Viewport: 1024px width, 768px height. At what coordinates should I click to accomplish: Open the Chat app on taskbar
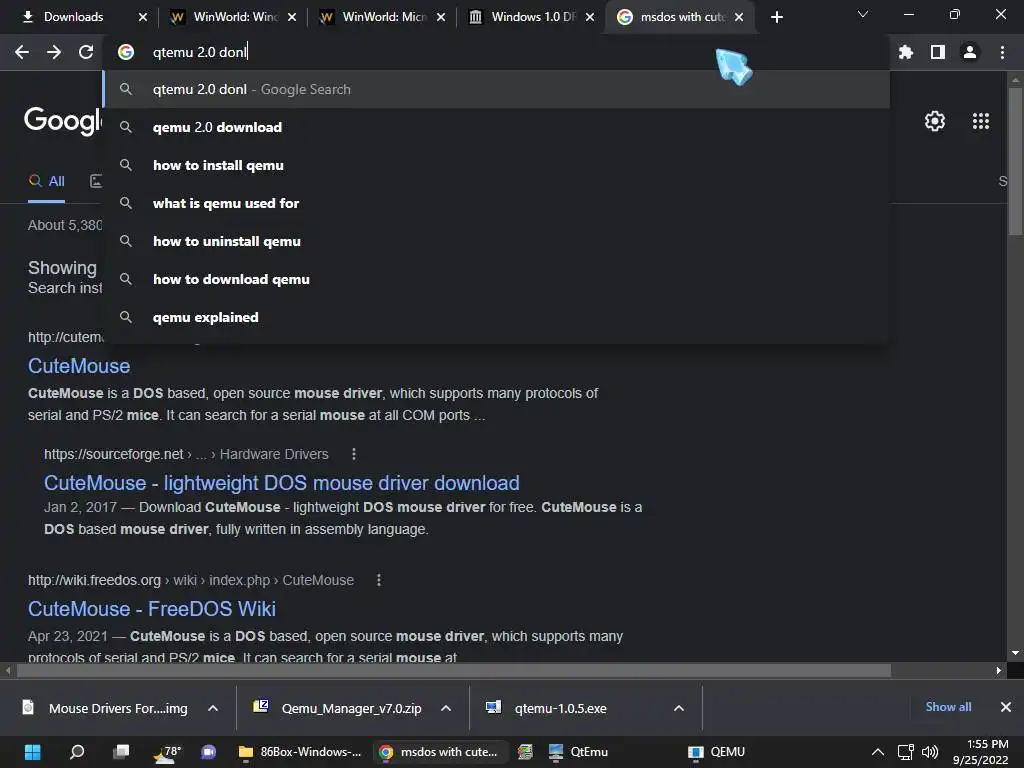point(209,752)
